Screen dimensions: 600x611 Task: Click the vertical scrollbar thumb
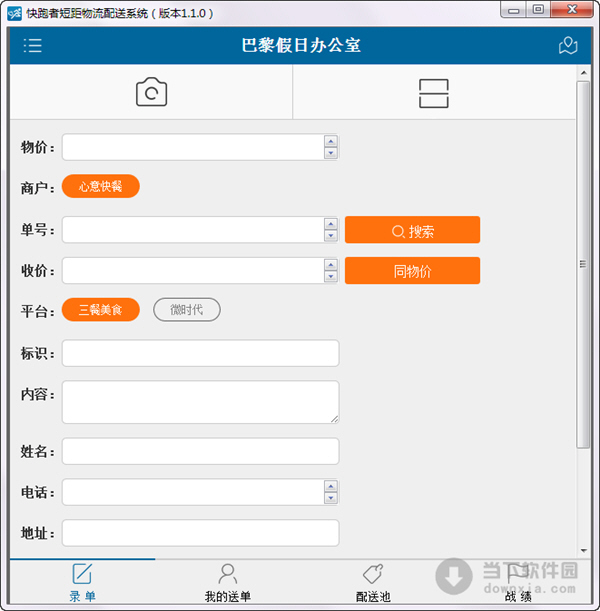pyautogui.click(x=583, y=265)
